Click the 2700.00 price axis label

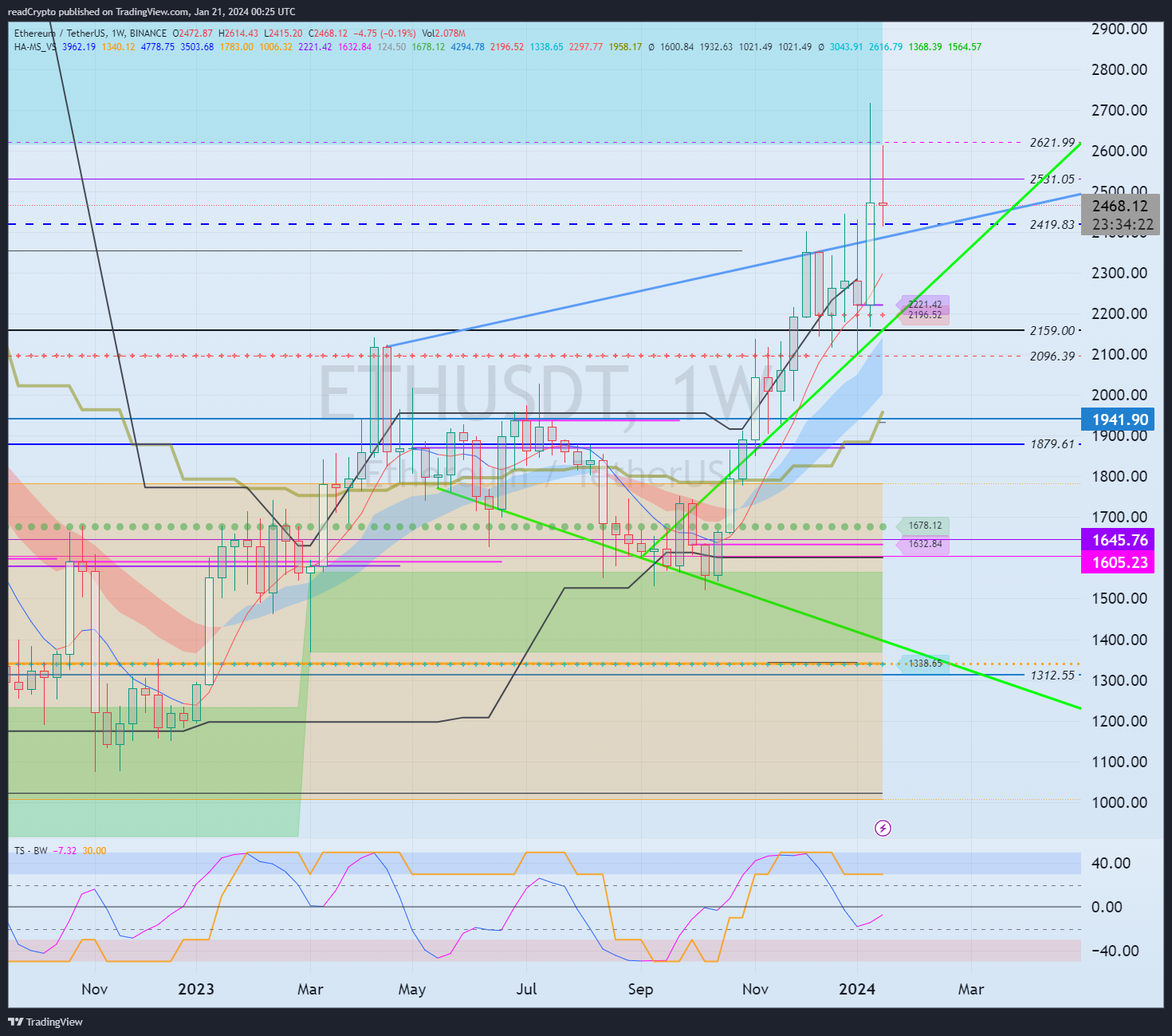pos(1119,110)
